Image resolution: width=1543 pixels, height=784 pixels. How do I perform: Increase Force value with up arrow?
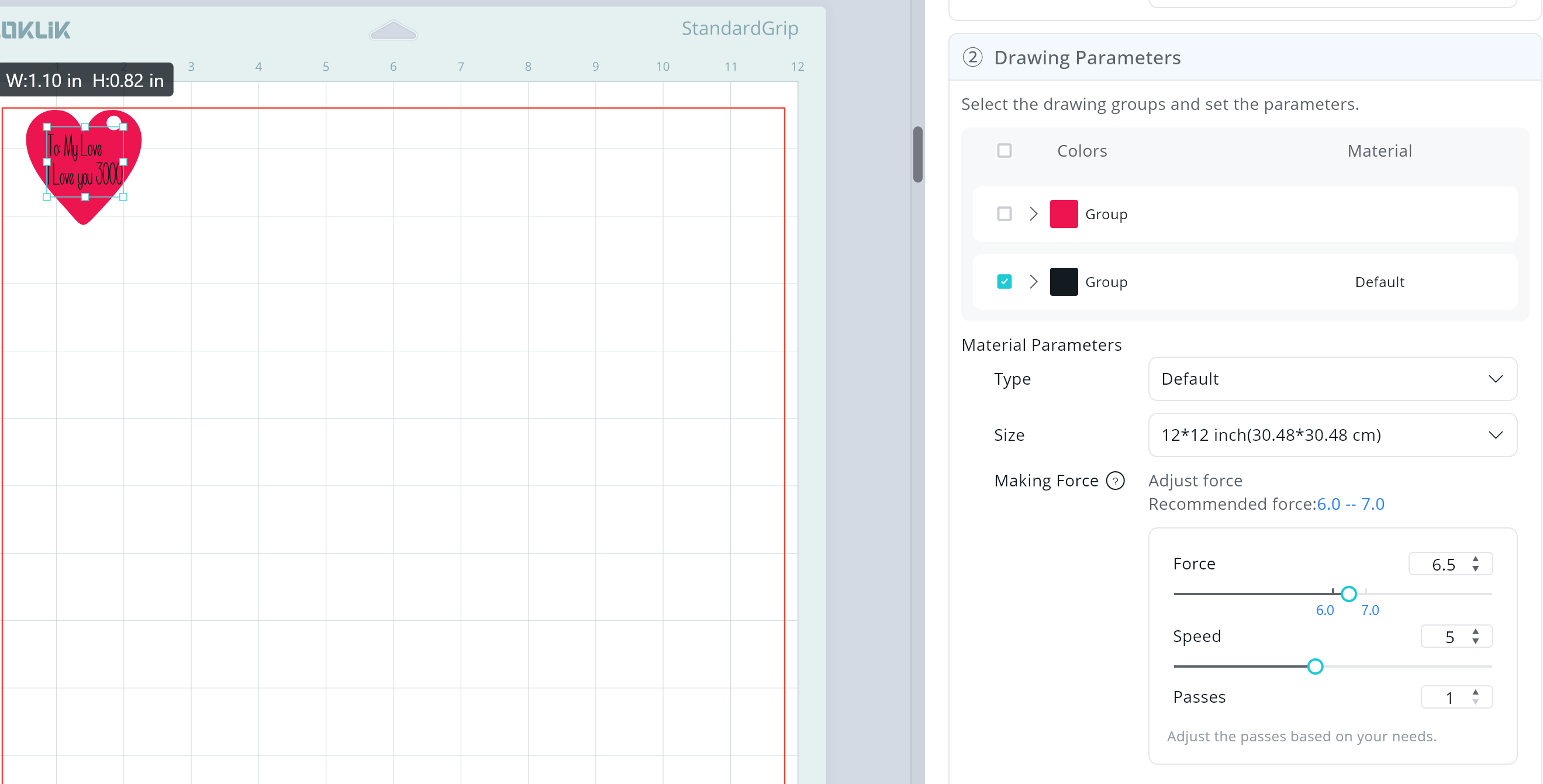pyautogui.click(x=1475, y=559)
